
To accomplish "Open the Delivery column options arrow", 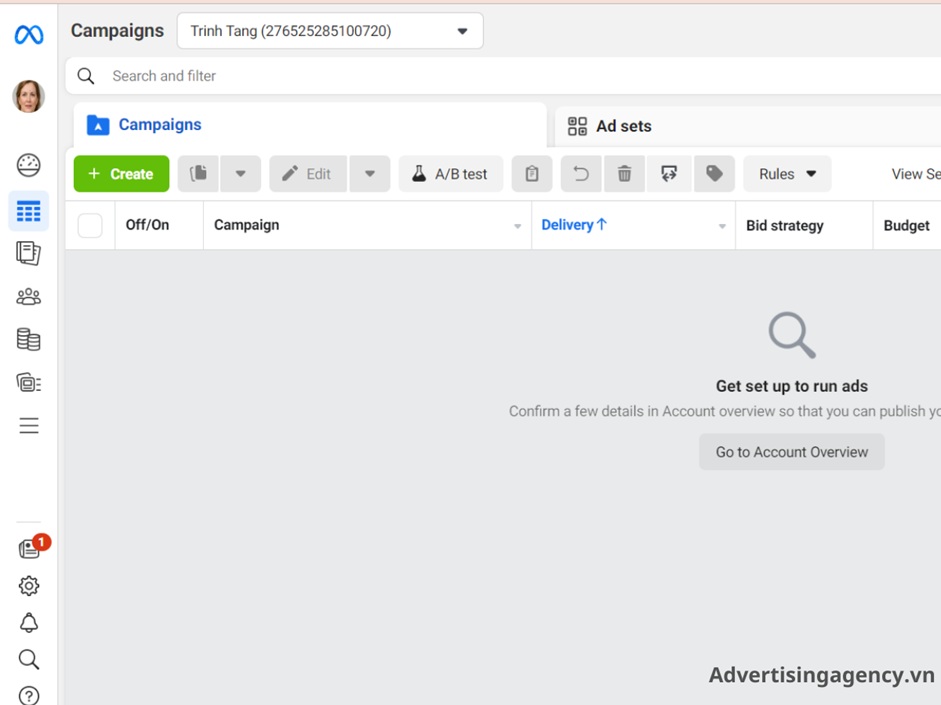I will (x=722, y=226).
